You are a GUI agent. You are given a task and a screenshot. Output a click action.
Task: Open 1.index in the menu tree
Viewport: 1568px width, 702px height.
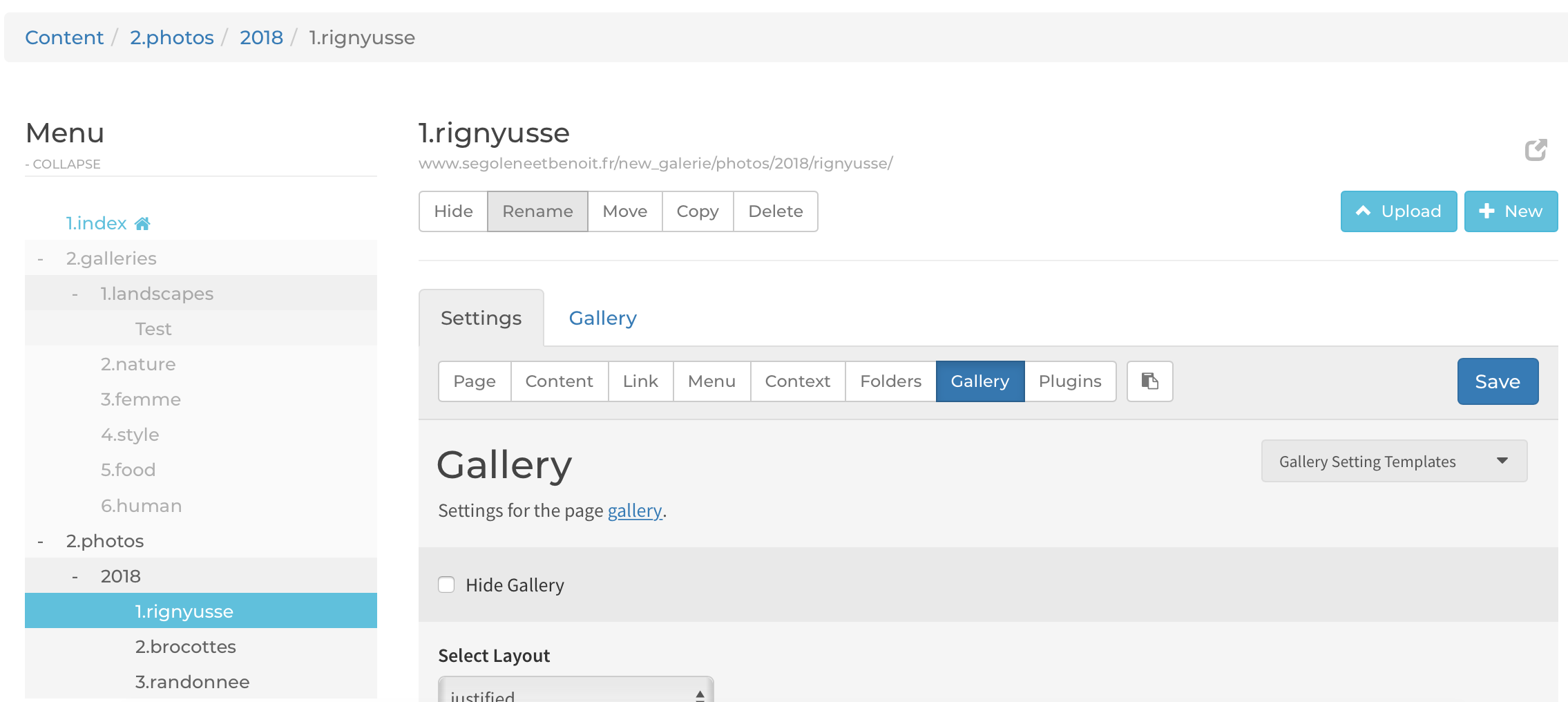(x=97, y=223)
